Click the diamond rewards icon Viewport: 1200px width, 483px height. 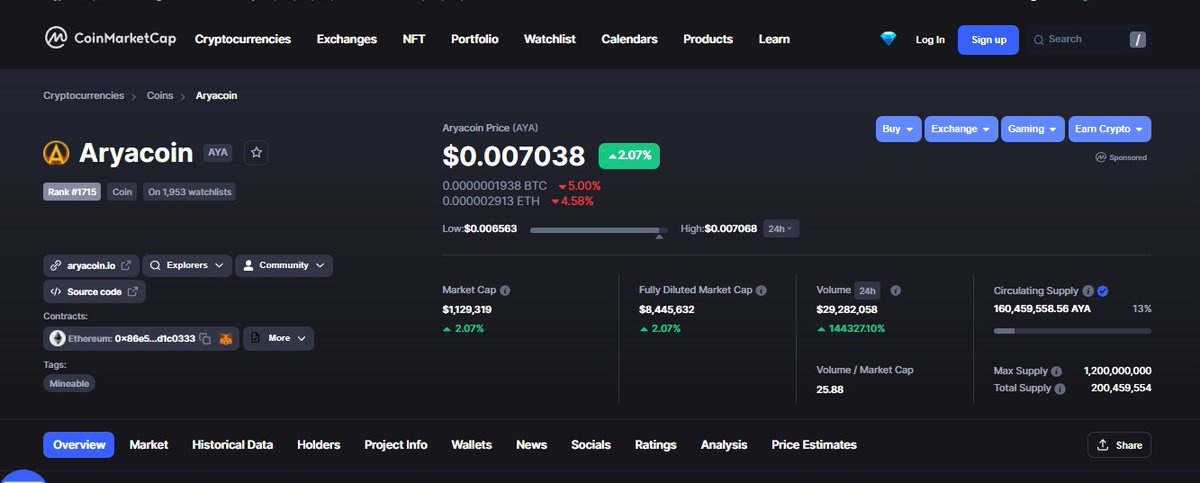point(888,39)
